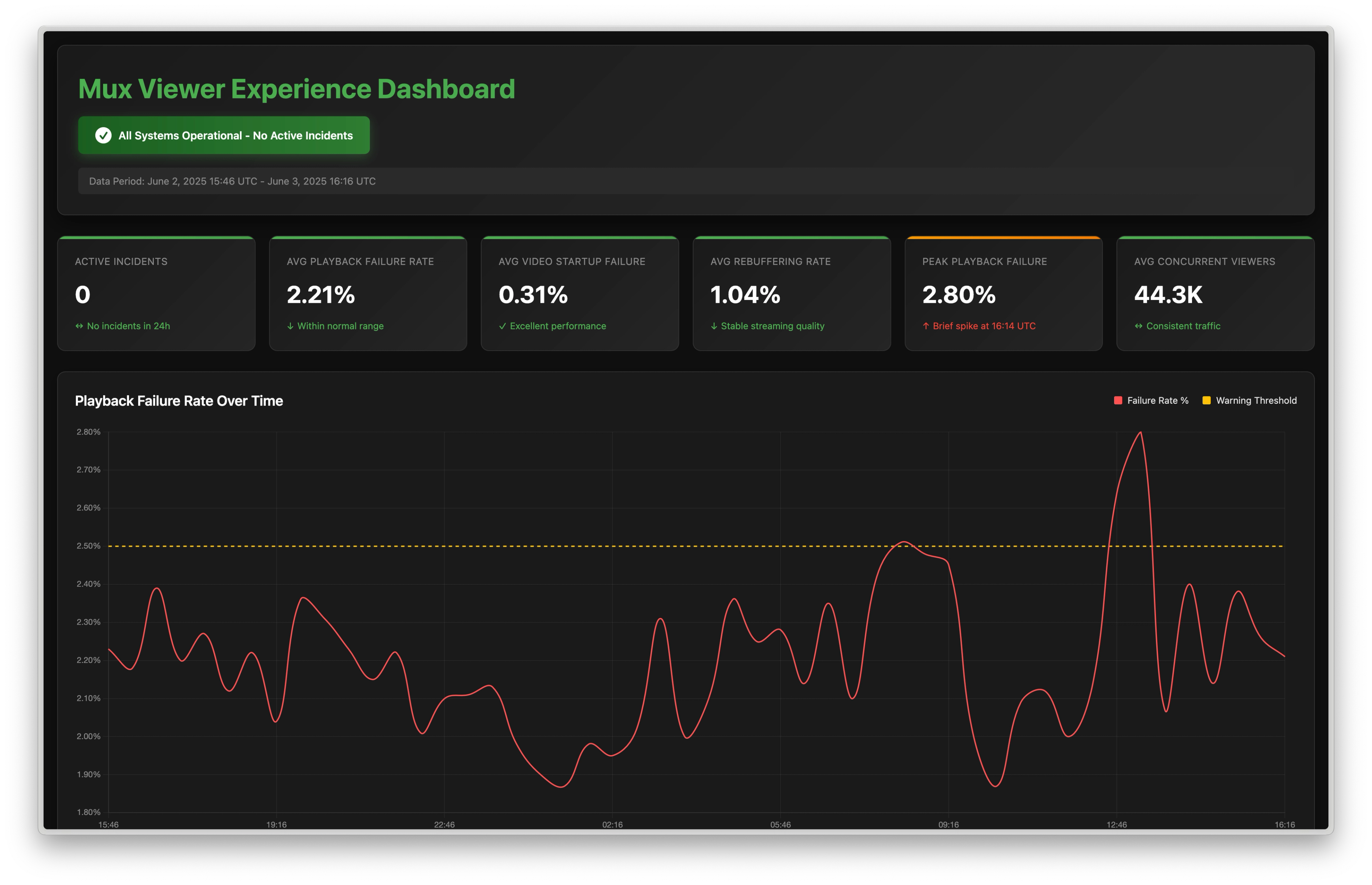
Task: Open the Avg Playback Failure Rate card
Action: (x=368, y=293)
